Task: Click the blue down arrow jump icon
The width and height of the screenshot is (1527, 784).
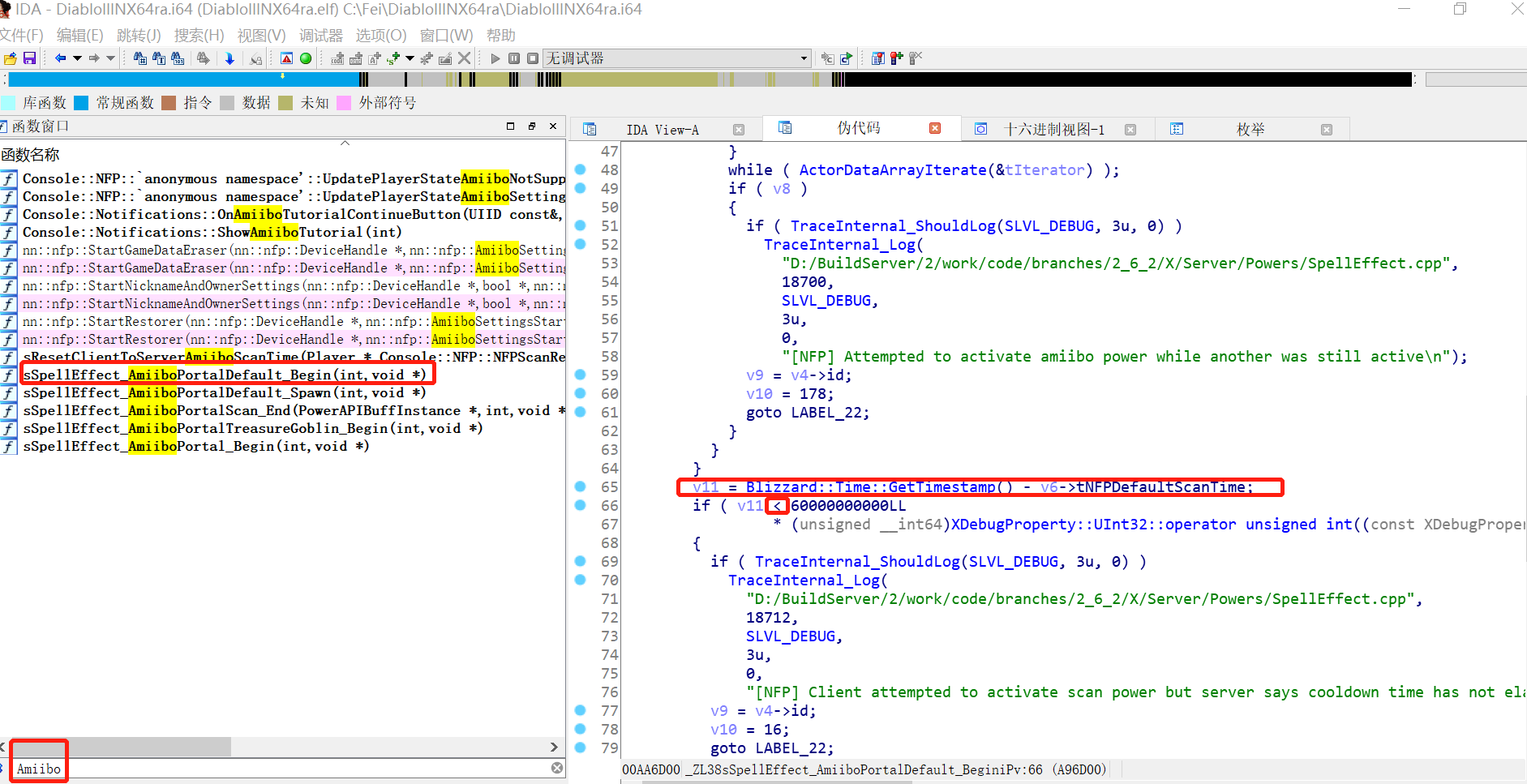Action: point(229,58)
